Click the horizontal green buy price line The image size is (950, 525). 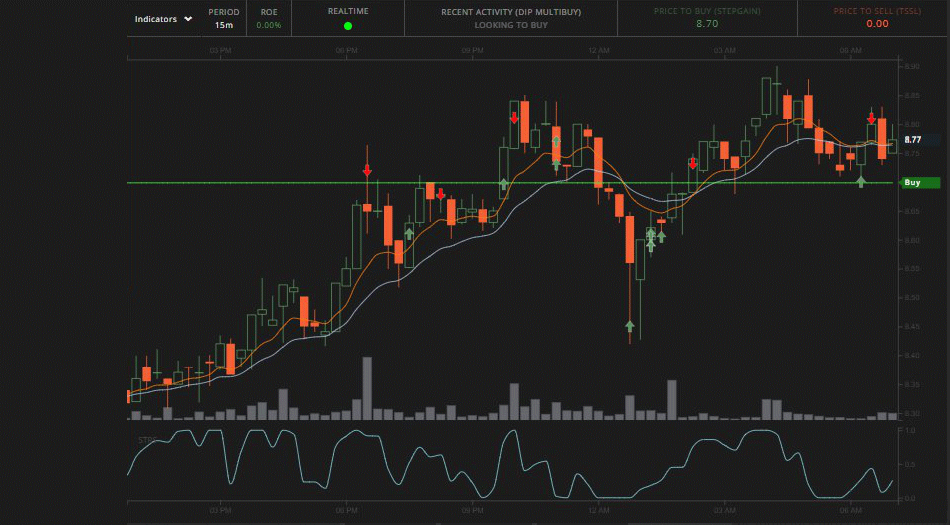(512, 182)
